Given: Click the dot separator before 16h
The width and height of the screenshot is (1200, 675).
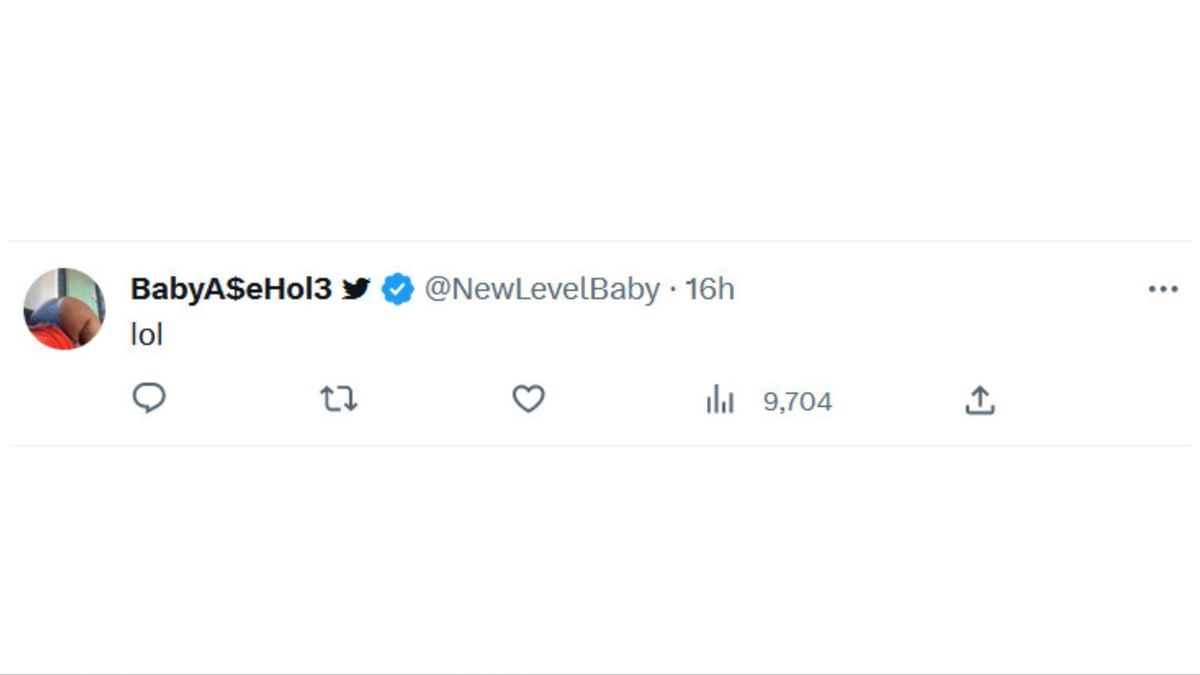Looking at the screenshot, I should click(x=673, y=290).
